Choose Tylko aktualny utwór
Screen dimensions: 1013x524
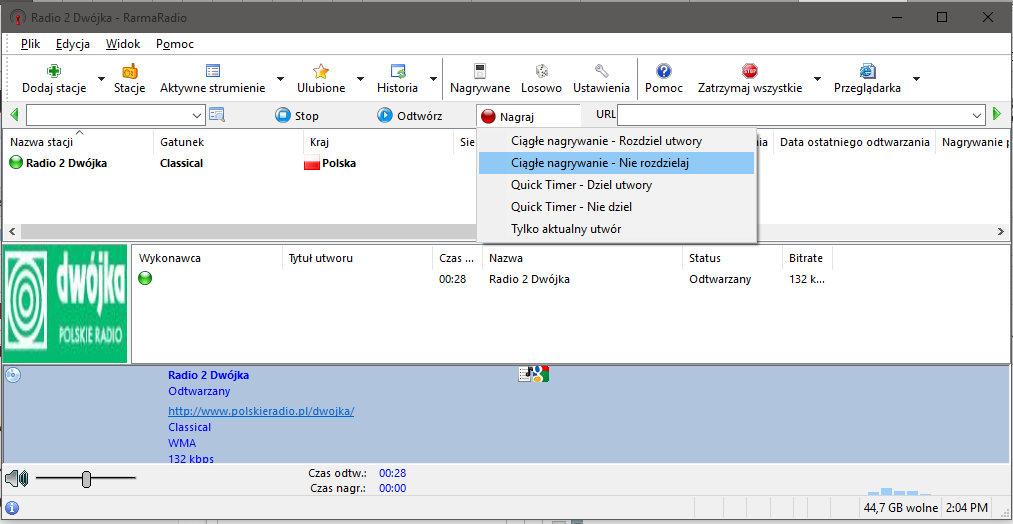[x=616, y=229]
